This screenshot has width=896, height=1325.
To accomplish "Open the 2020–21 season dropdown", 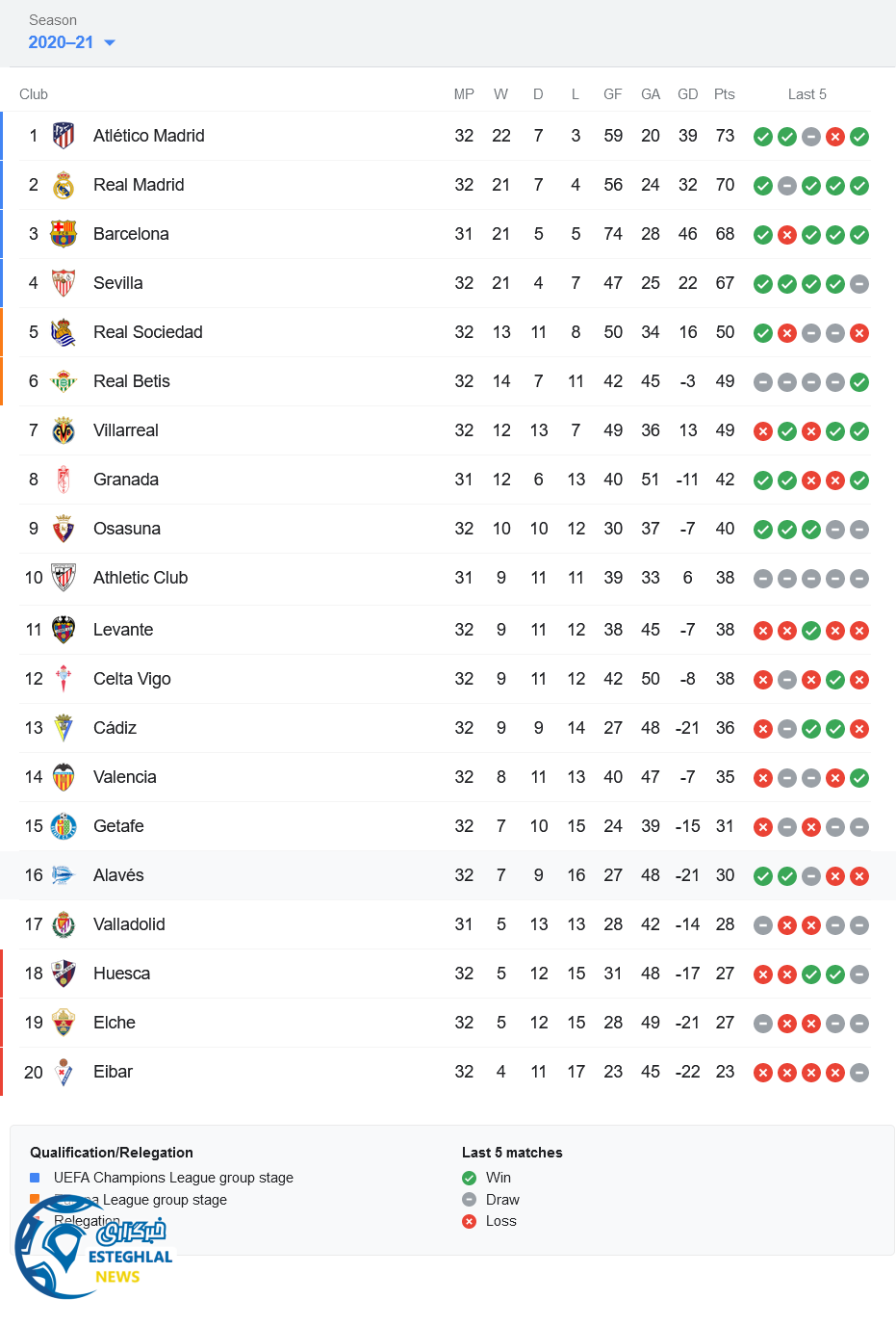I will pyautogui.click(x=72, y=42).
